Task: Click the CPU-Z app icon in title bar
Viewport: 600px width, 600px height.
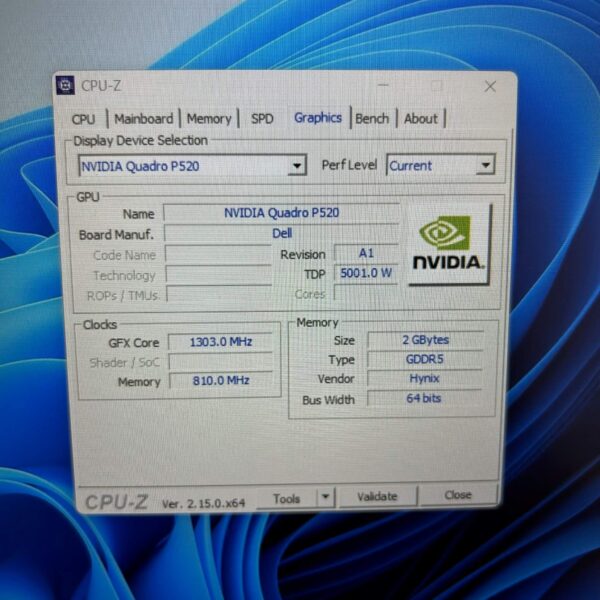Action: click(x=65, y=85)
